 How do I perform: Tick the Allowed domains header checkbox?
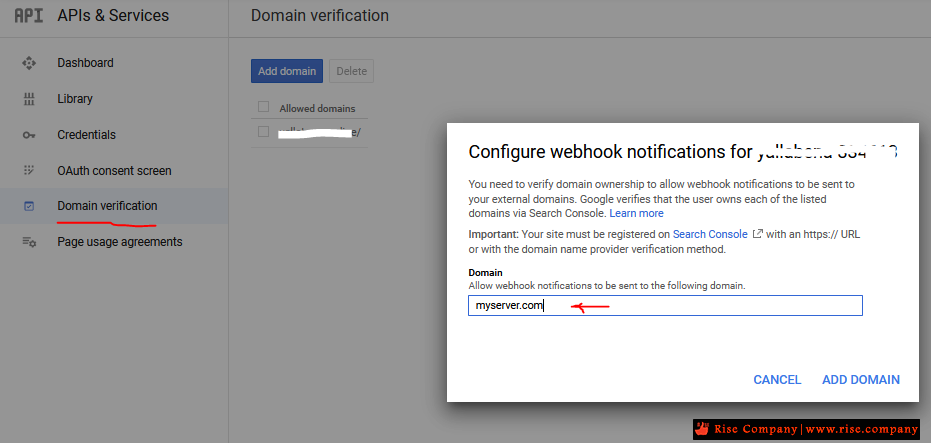[x=264, y=107]
